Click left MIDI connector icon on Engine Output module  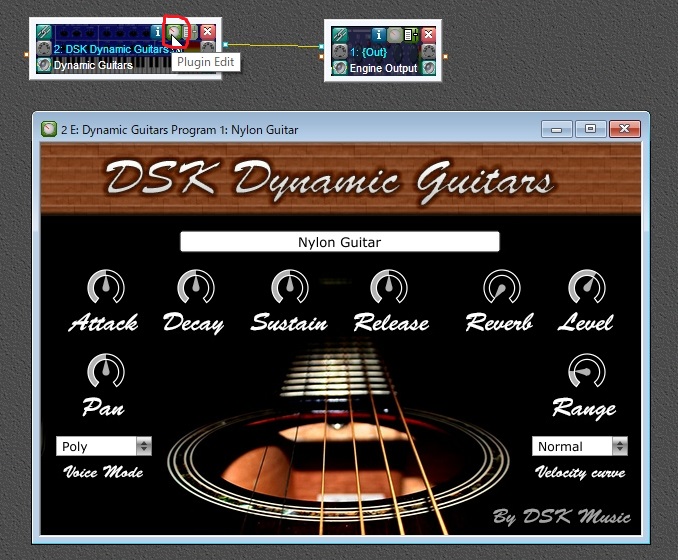tap(340, 51)
